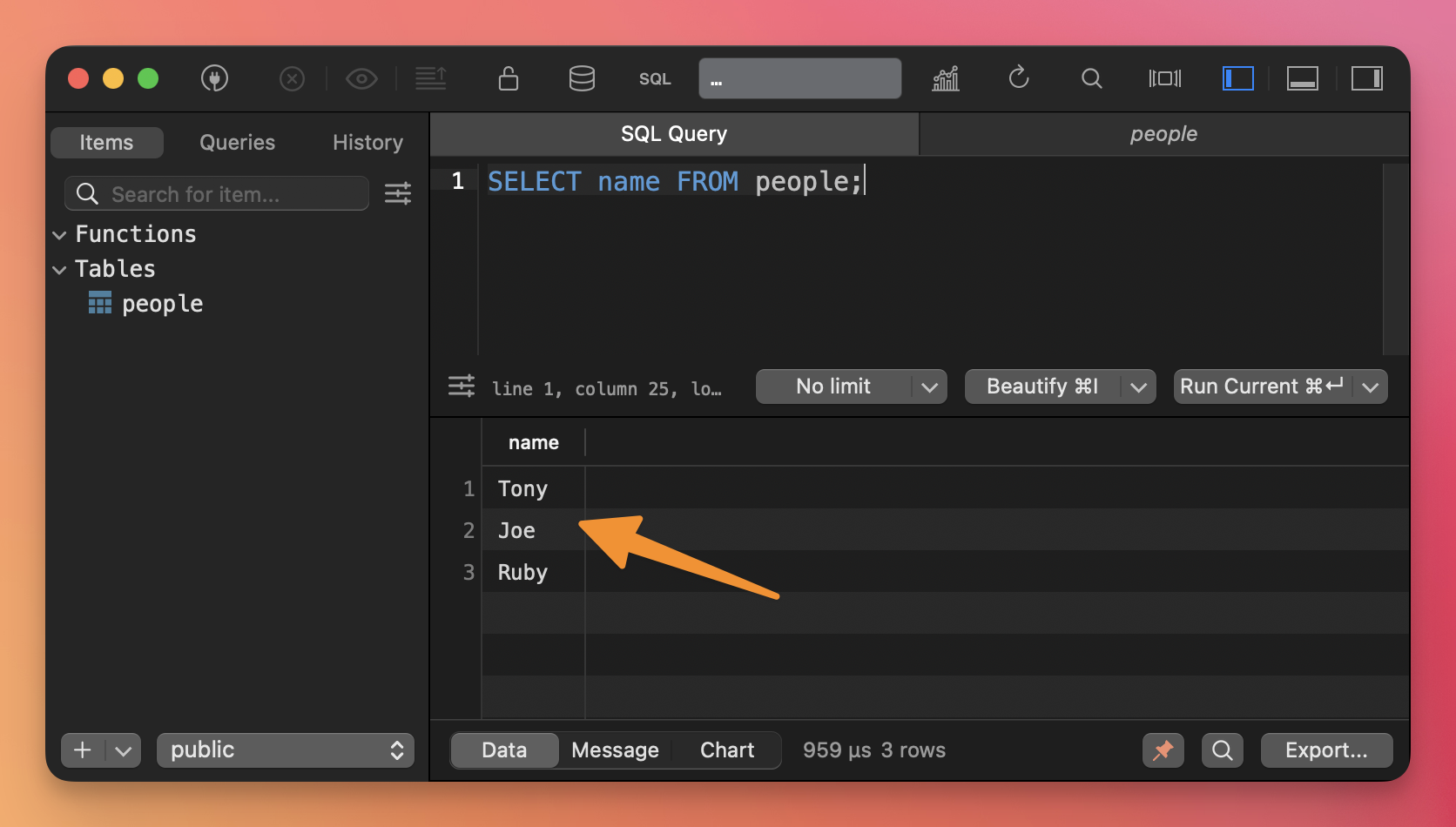
Task: Click the Run Current button
Action: [1261, 387]
